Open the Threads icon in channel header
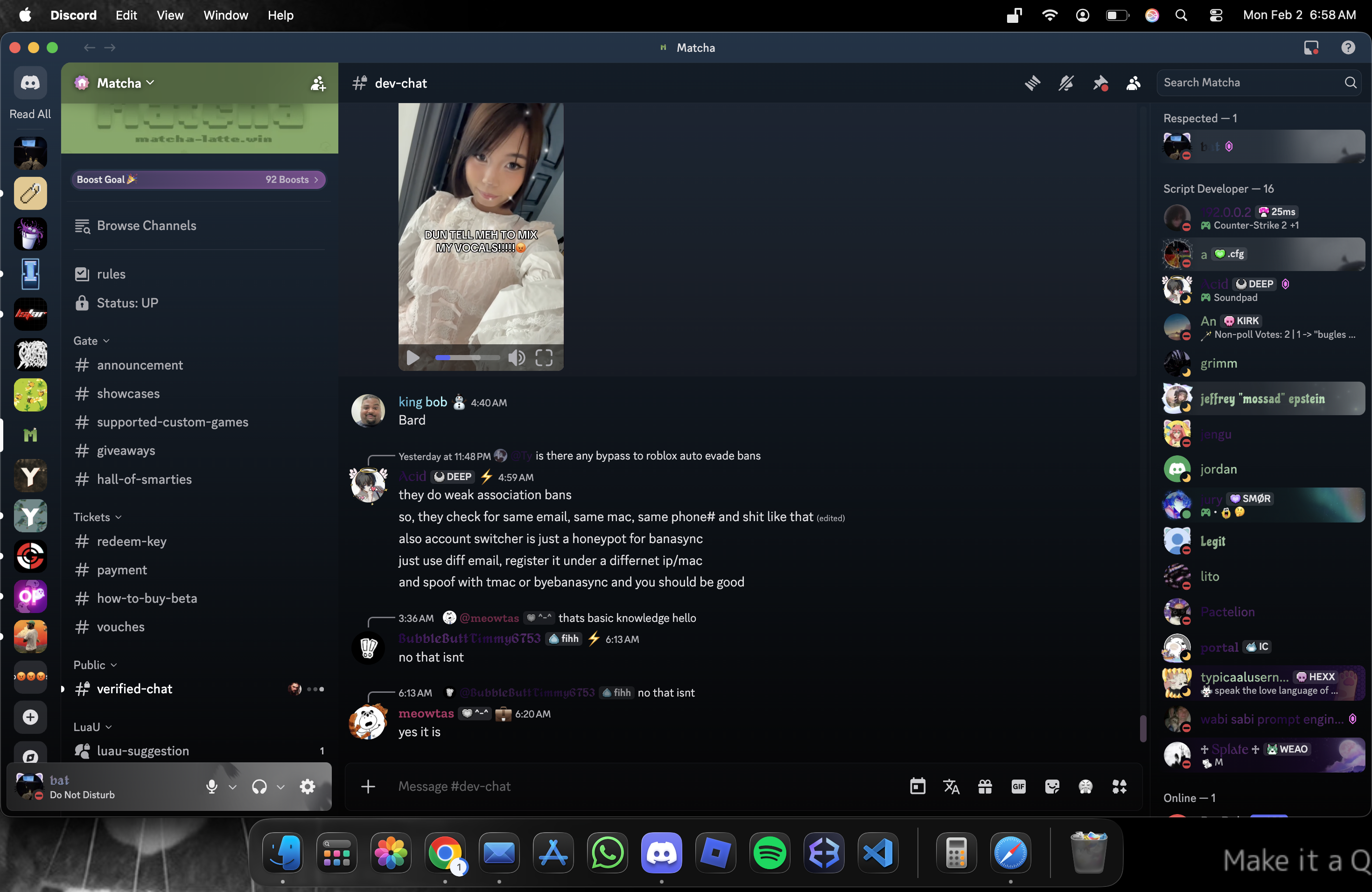The image size is (1372, 892). [1032, 83]
